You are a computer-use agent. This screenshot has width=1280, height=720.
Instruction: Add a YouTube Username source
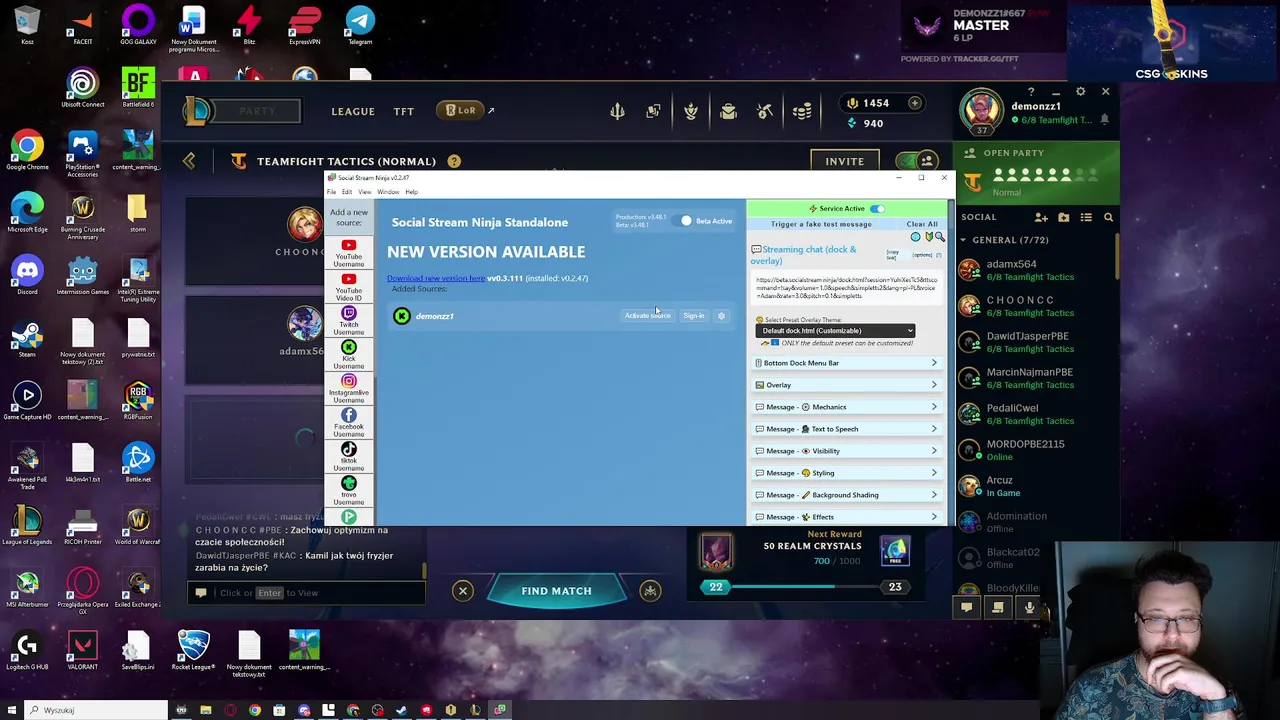coord(349,254)
